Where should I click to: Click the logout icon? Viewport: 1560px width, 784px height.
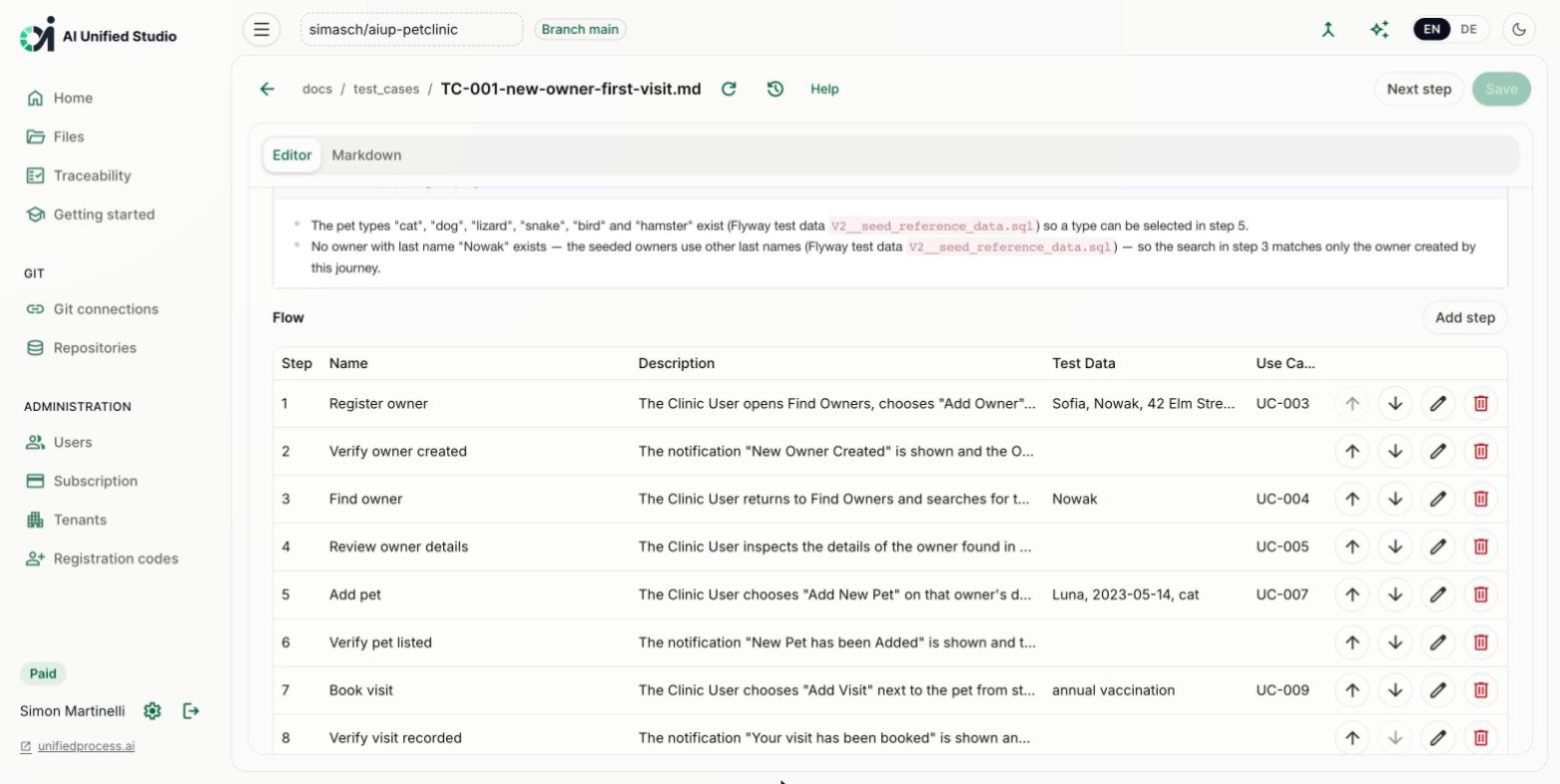[191, 711]
